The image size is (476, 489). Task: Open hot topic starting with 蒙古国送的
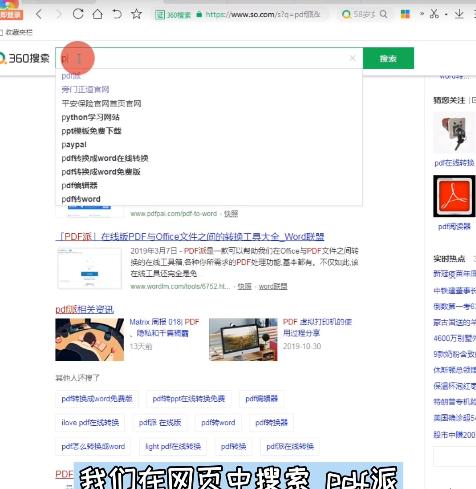[455, 322]
